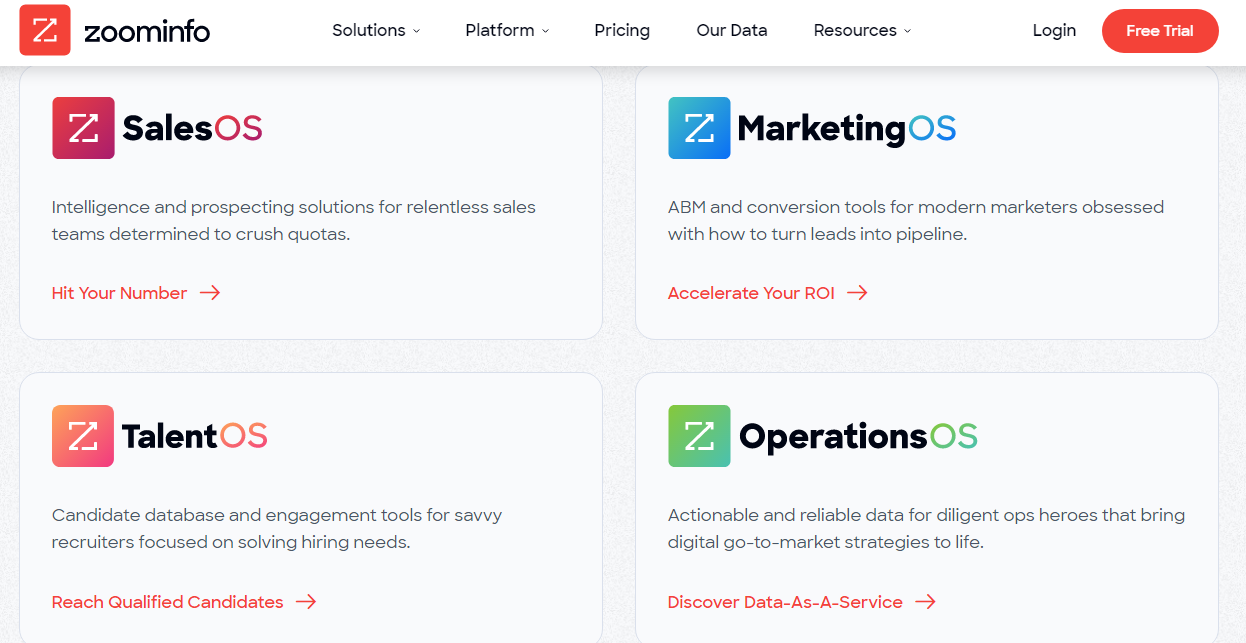Go to Our Data in navigation
Screen dimensions: 1246x643
pos(732,30)
